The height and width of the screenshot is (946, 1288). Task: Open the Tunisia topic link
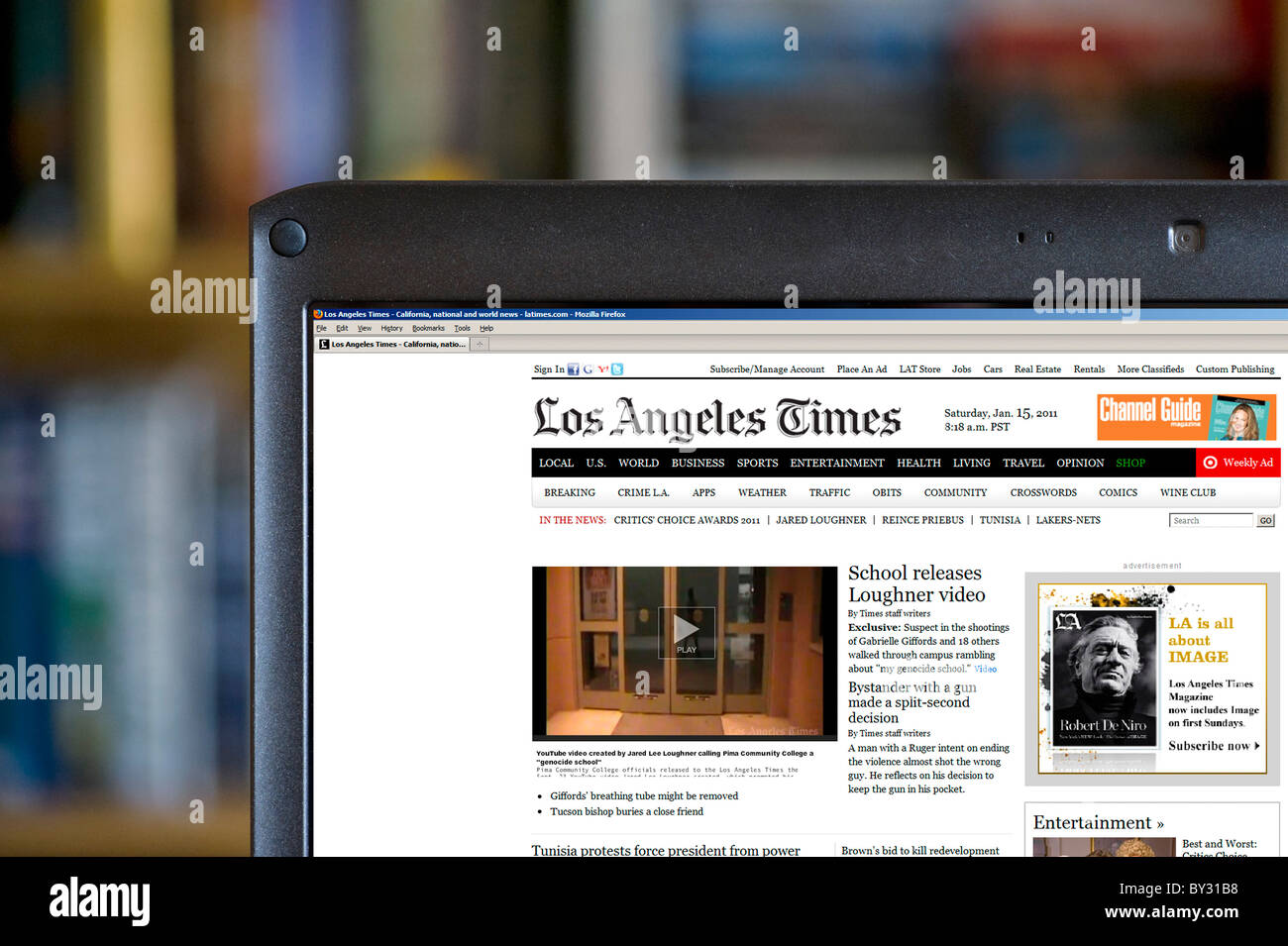tap(1000, 520)
